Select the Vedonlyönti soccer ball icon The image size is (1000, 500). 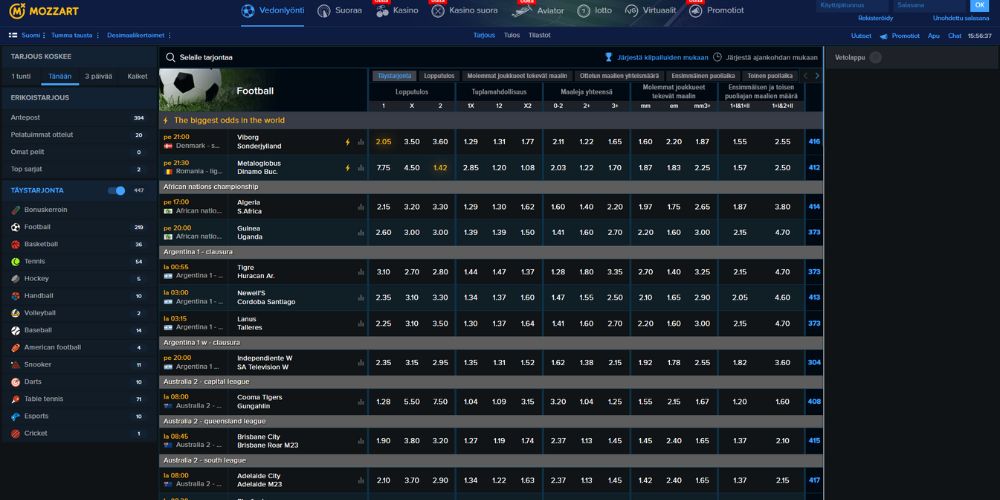pyautogui.click(x=248, y=11)
